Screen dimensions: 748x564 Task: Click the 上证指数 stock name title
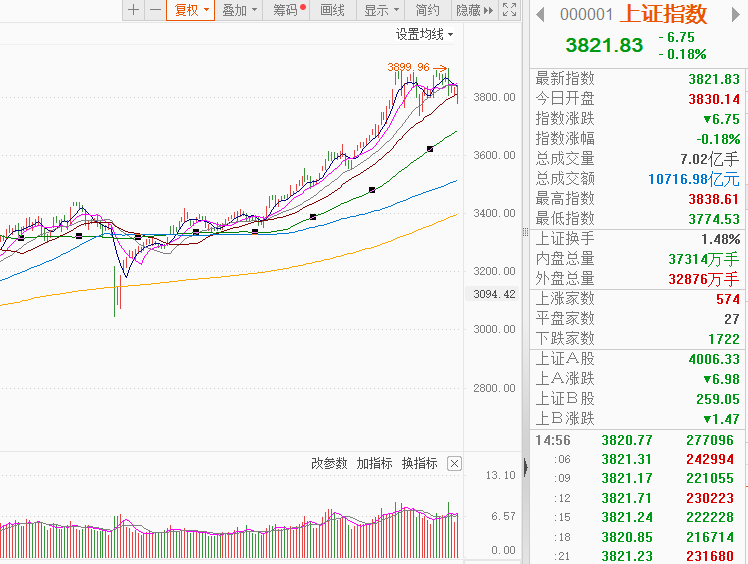[x=664, y=14]
